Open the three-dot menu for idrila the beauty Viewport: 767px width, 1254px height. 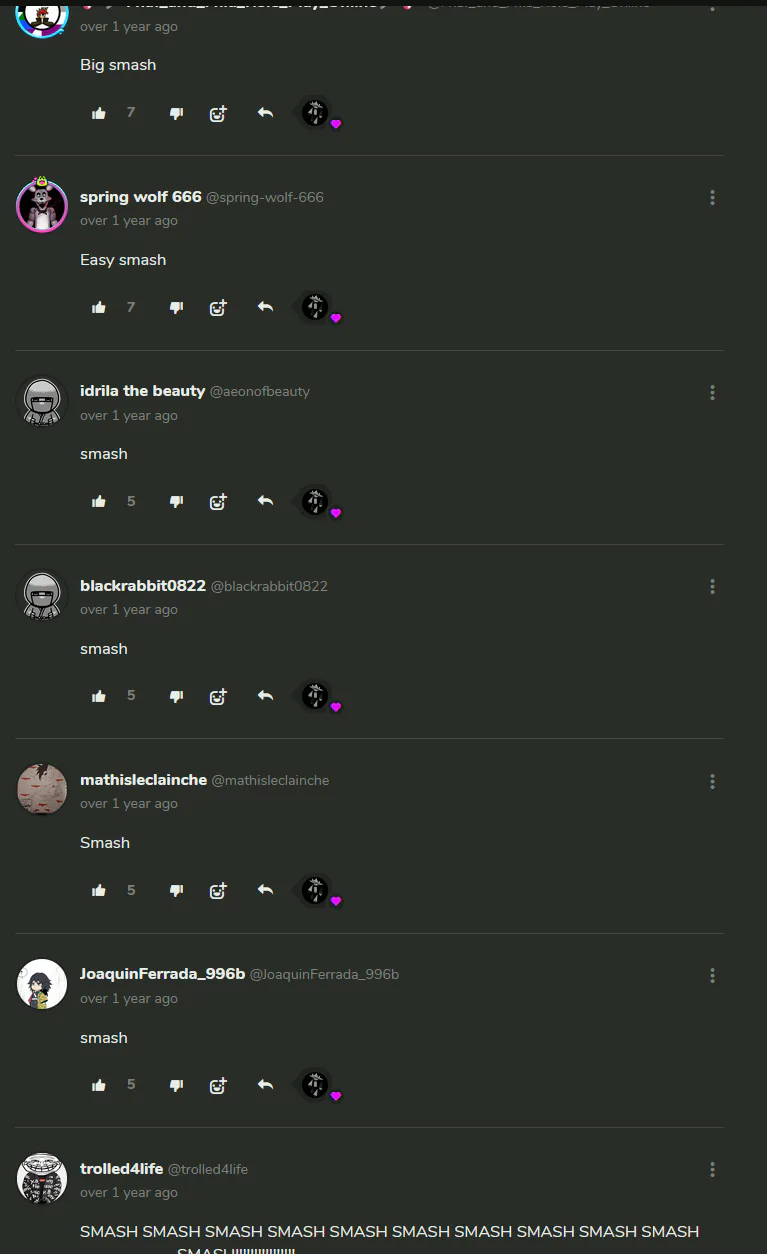(712, 392)
